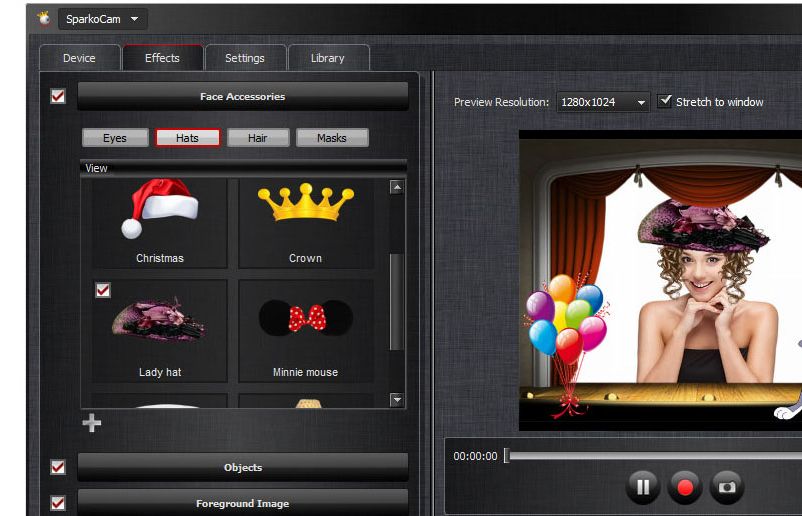Take a snapshot with the camera button

point(727,487)
